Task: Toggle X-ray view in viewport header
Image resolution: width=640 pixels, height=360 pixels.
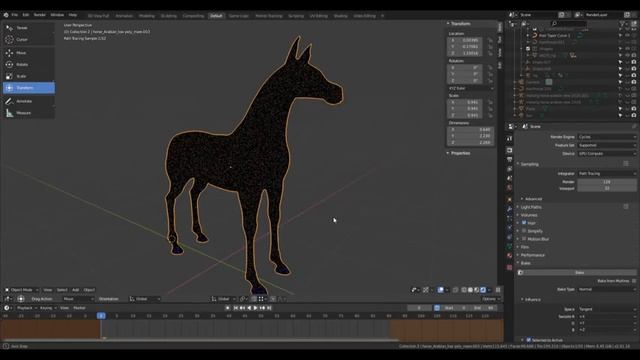Action: pyautogui.click(x=456, y=290)
